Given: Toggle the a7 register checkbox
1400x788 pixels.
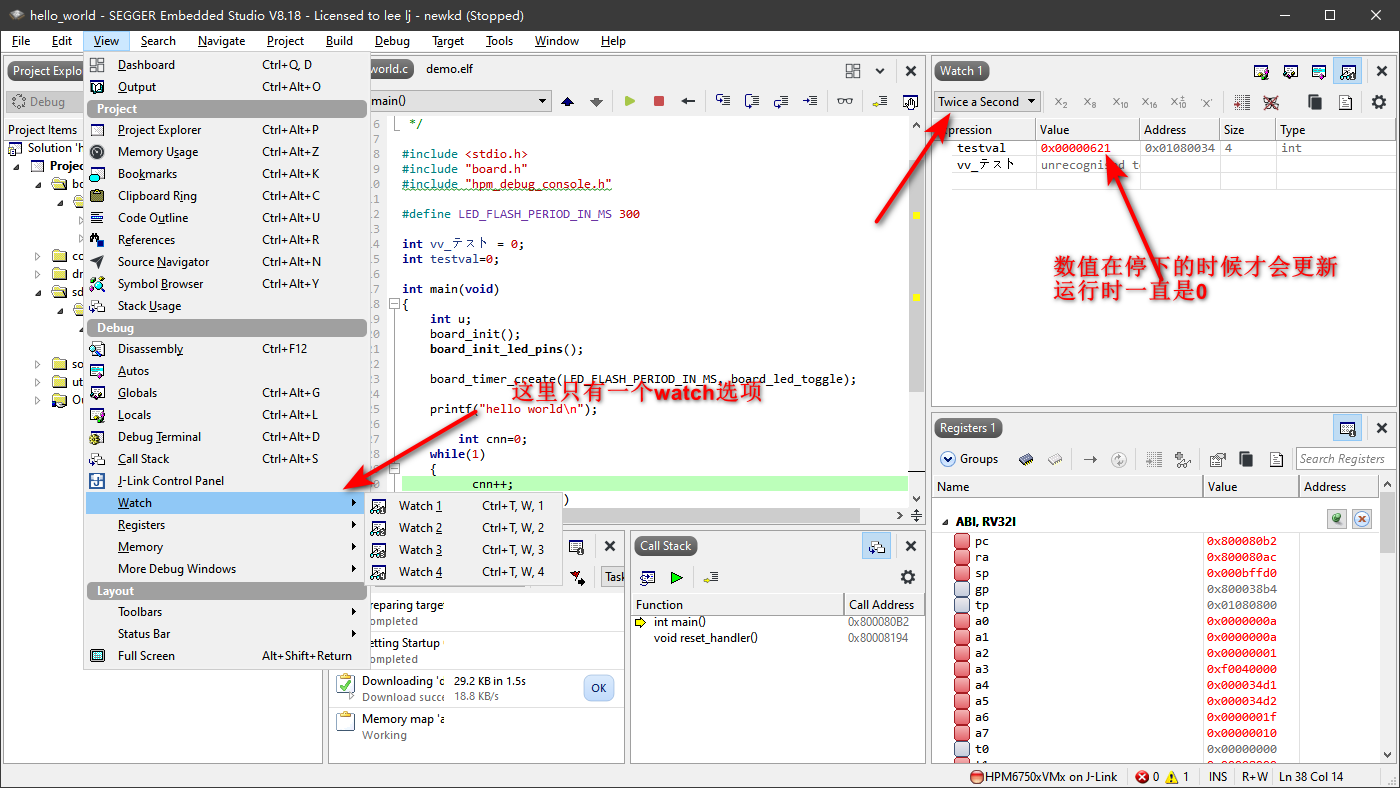Looking at the screenshot, I should 961,733.
